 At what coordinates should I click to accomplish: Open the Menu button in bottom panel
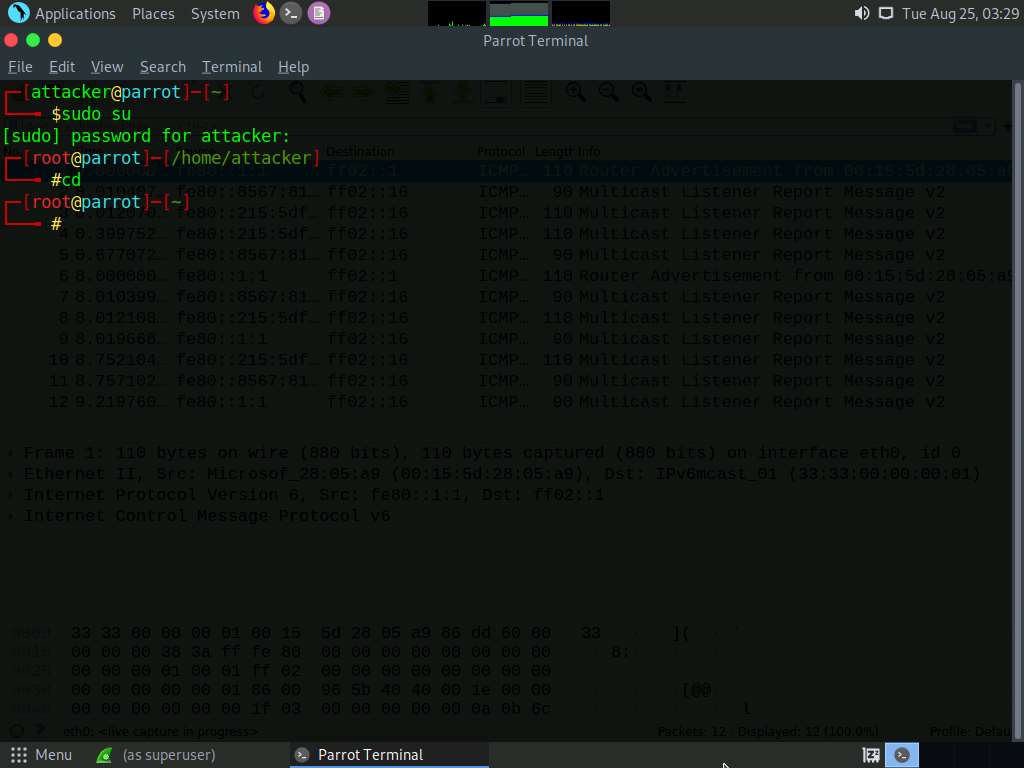point(41,755)
